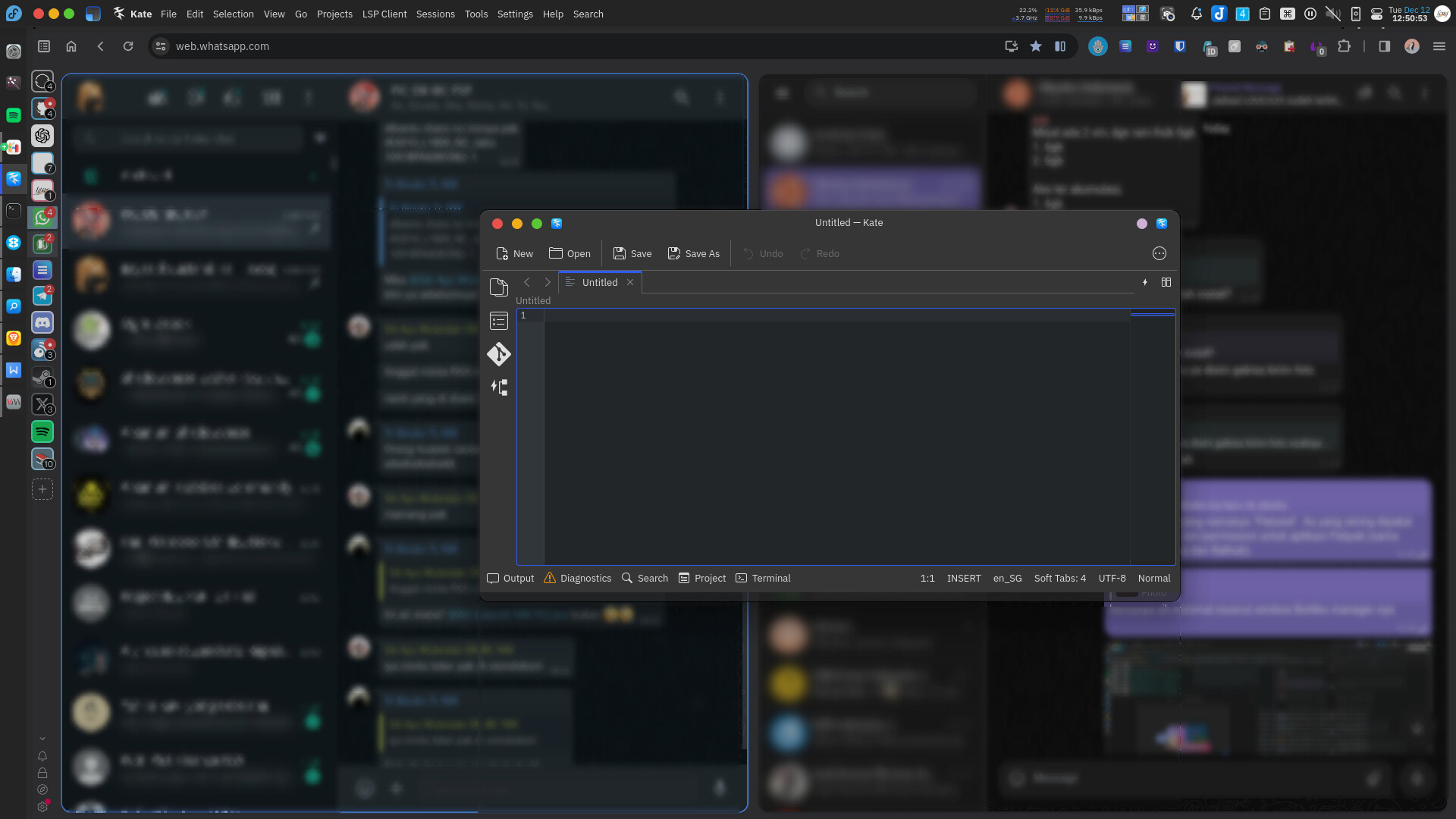Image resolution: width=1456 pixels, height=819 pixels.
Task: Close the Untitled tab
Action: coord(630,282)
